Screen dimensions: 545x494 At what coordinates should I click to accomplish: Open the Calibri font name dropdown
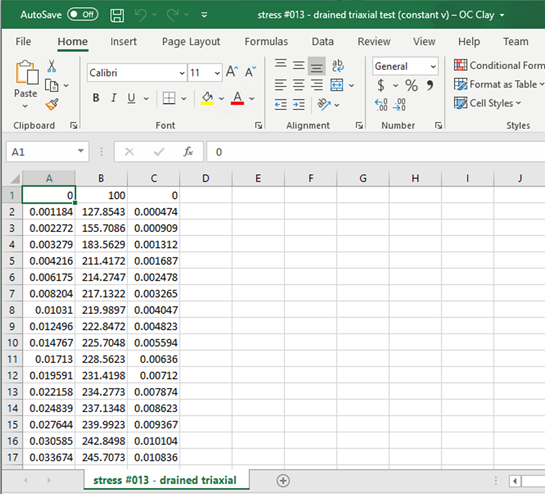(182, 73)
